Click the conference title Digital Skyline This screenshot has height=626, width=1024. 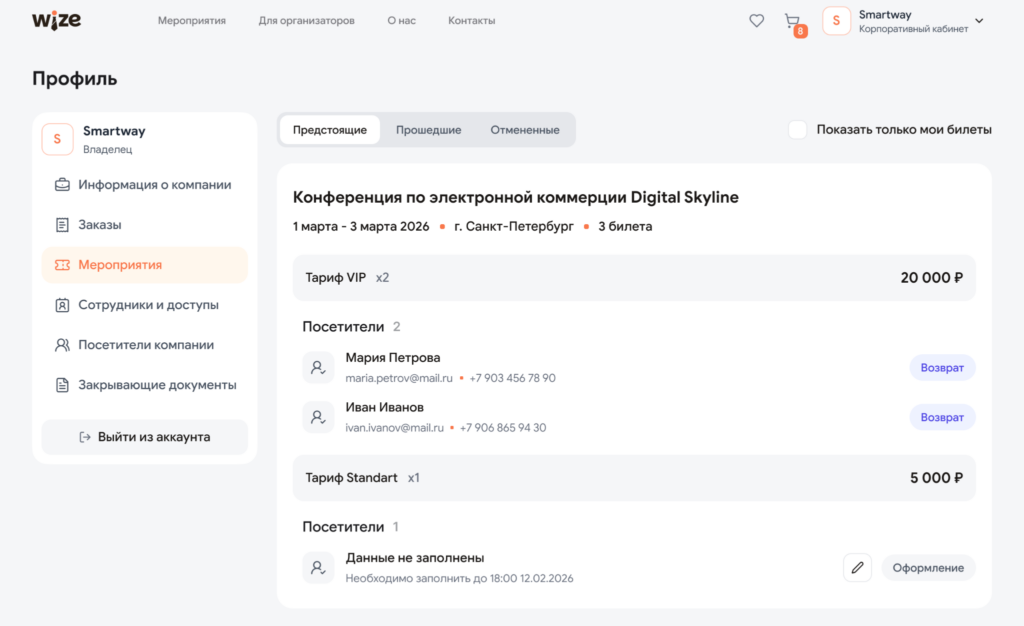point(515,197)
